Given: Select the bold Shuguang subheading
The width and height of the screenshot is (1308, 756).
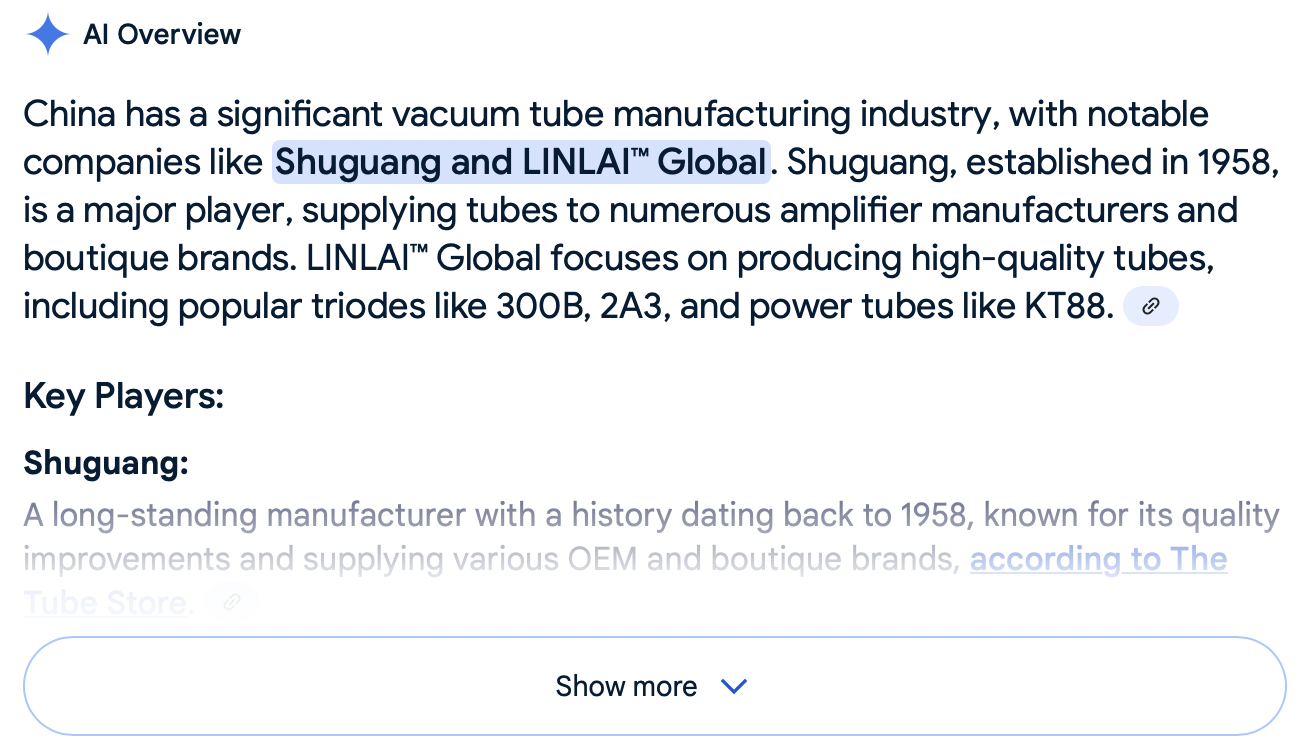Looking at the screenshot, I should [x=106, y=463].
